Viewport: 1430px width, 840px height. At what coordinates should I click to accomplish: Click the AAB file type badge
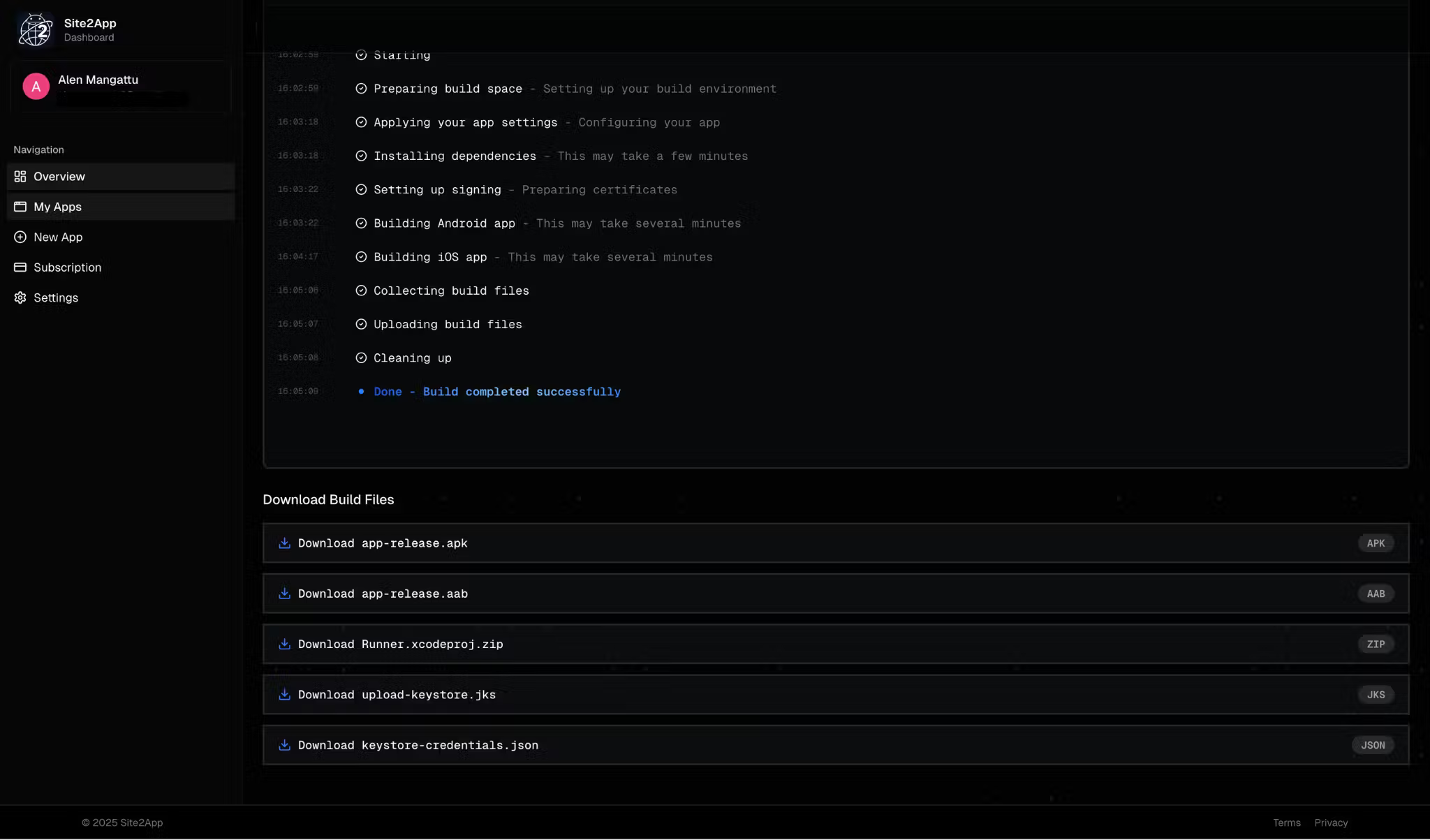pyautogui.click(x=1374, y=594)
